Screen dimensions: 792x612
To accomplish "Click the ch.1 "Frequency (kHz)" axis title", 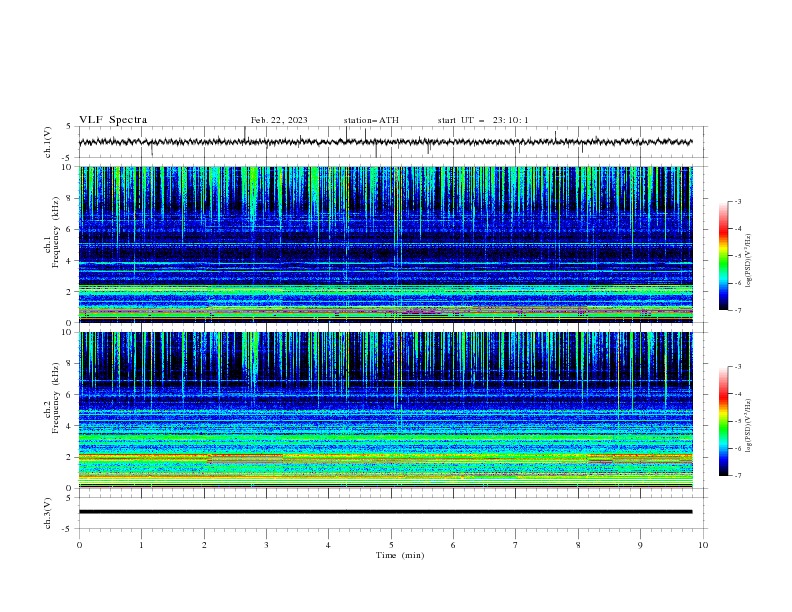I will click(55, 232).
